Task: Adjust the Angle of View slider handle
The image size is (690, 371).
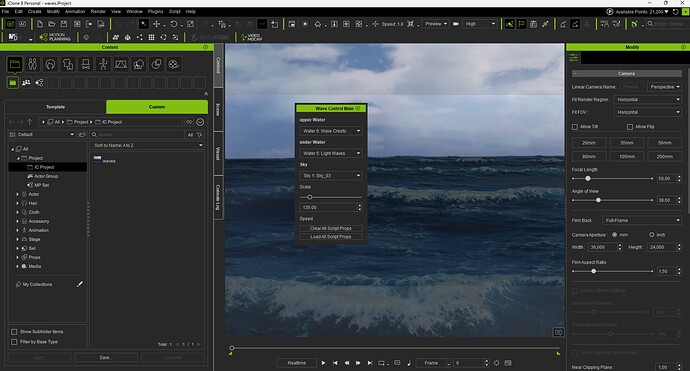Action: (598, 200)
